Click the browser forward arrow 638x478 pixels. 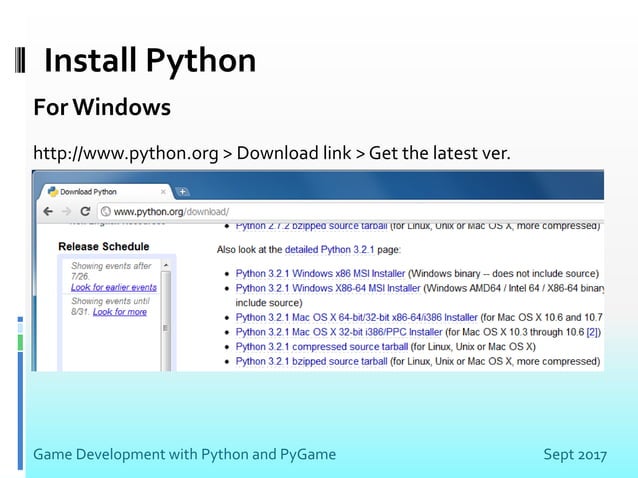click(x=66, y=211)
